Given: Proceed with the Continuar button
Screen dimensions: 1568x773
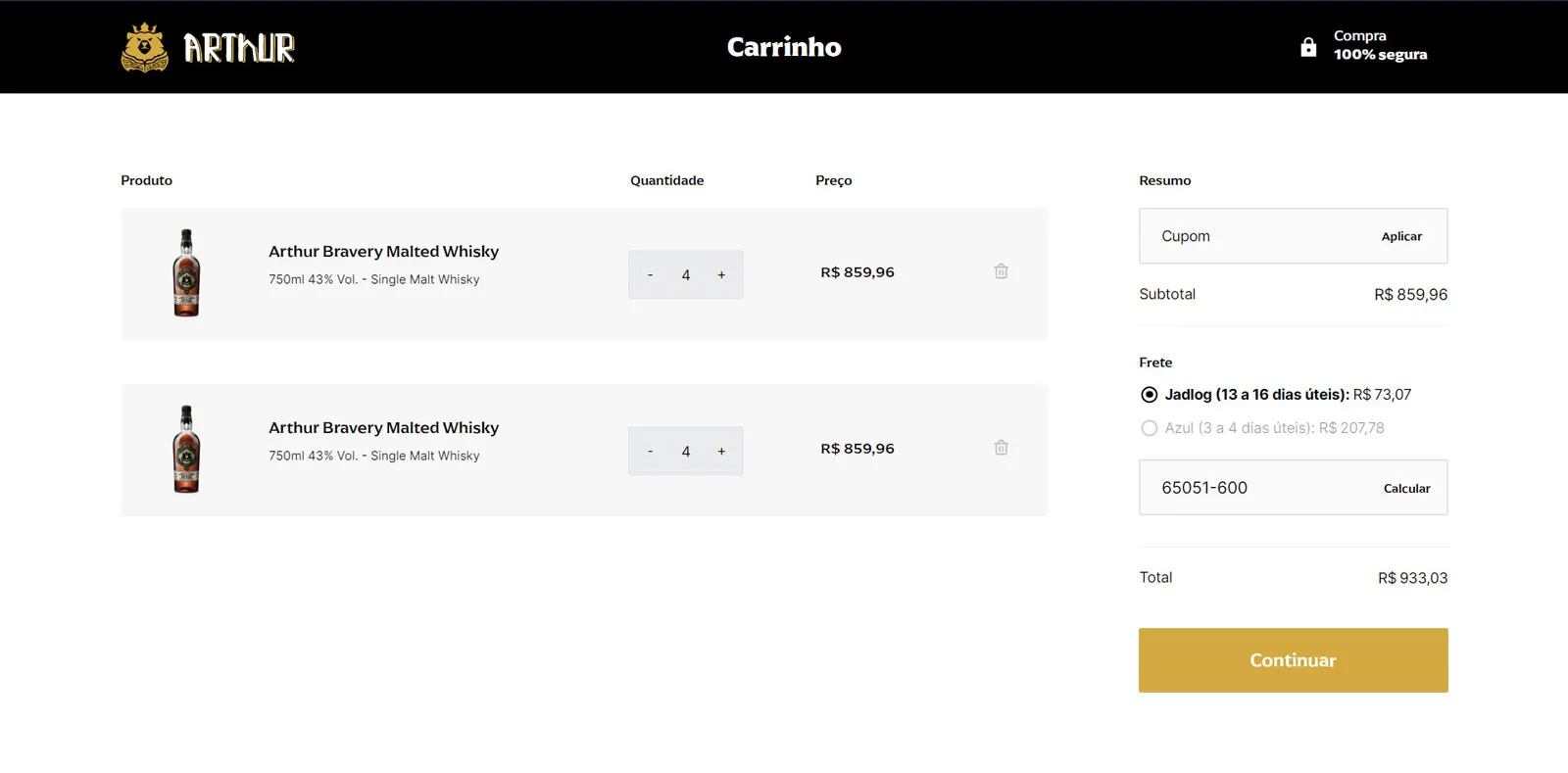Looking at the screenshot, I should click(x=1293, y=660).
